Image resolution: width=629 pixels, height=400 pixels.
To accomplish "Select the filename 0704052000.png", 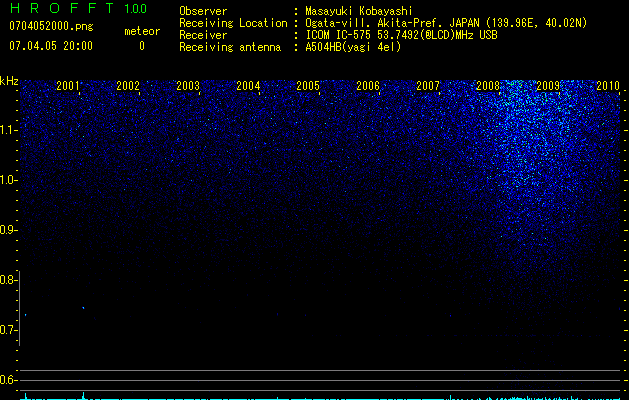I will [51, 27].
